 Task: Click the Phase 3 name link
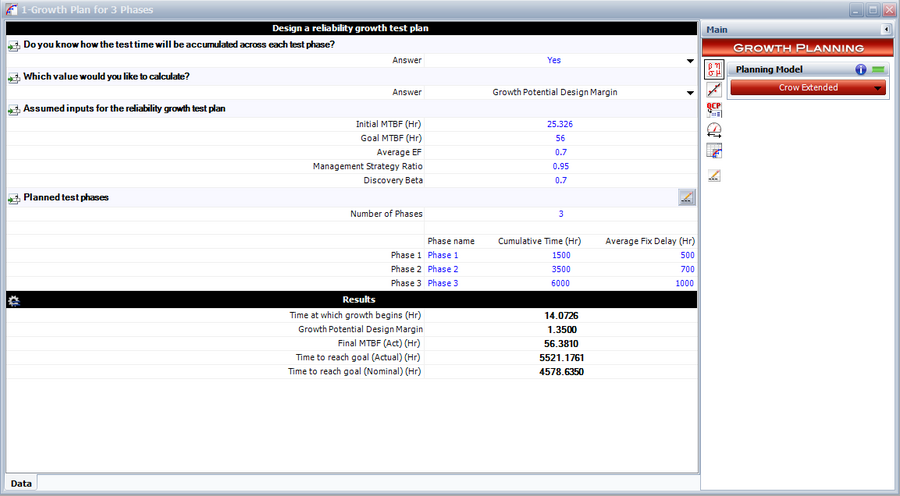click(442, 283)
